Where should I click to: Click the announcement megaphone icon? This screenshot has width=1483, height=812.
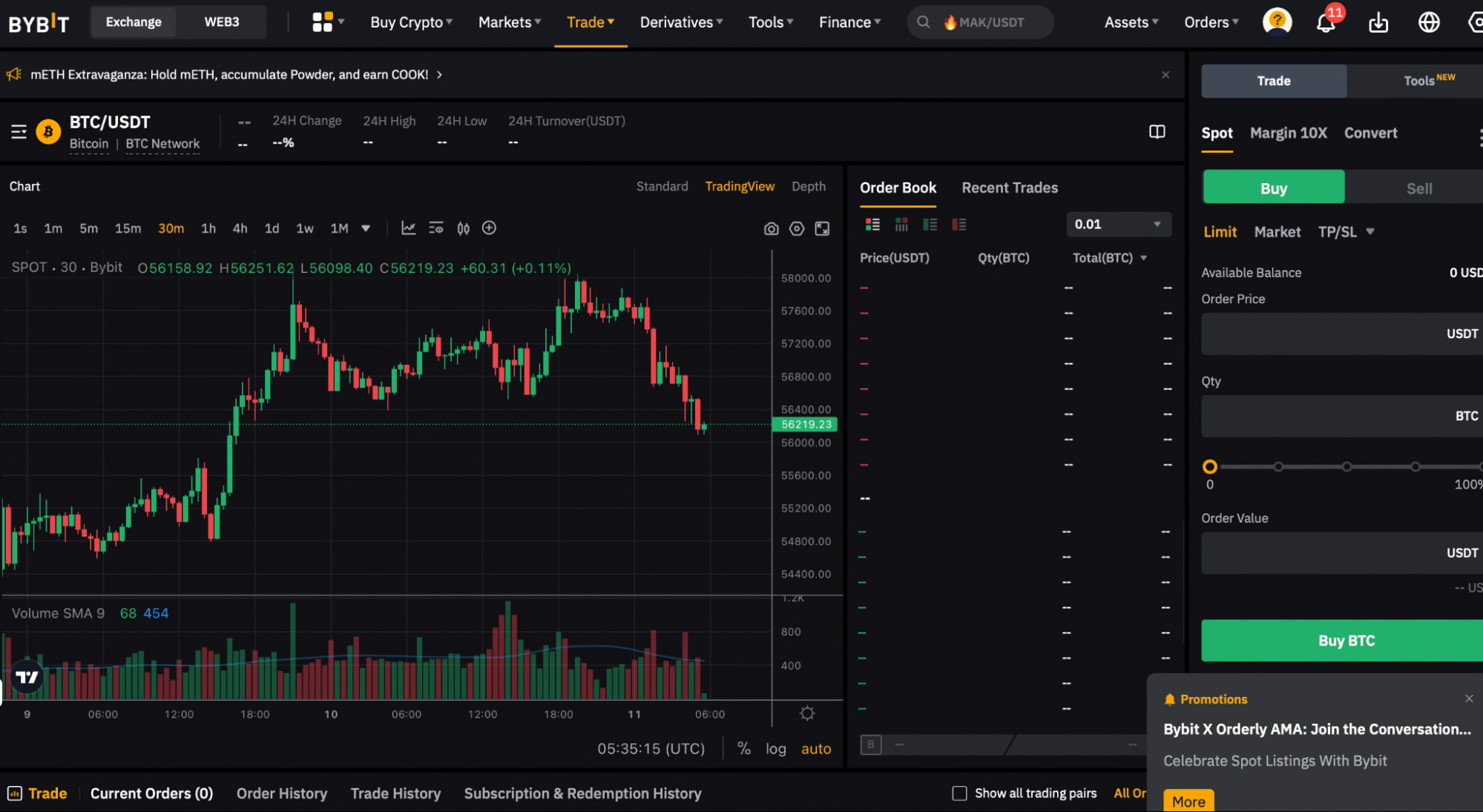click(14, 74)
